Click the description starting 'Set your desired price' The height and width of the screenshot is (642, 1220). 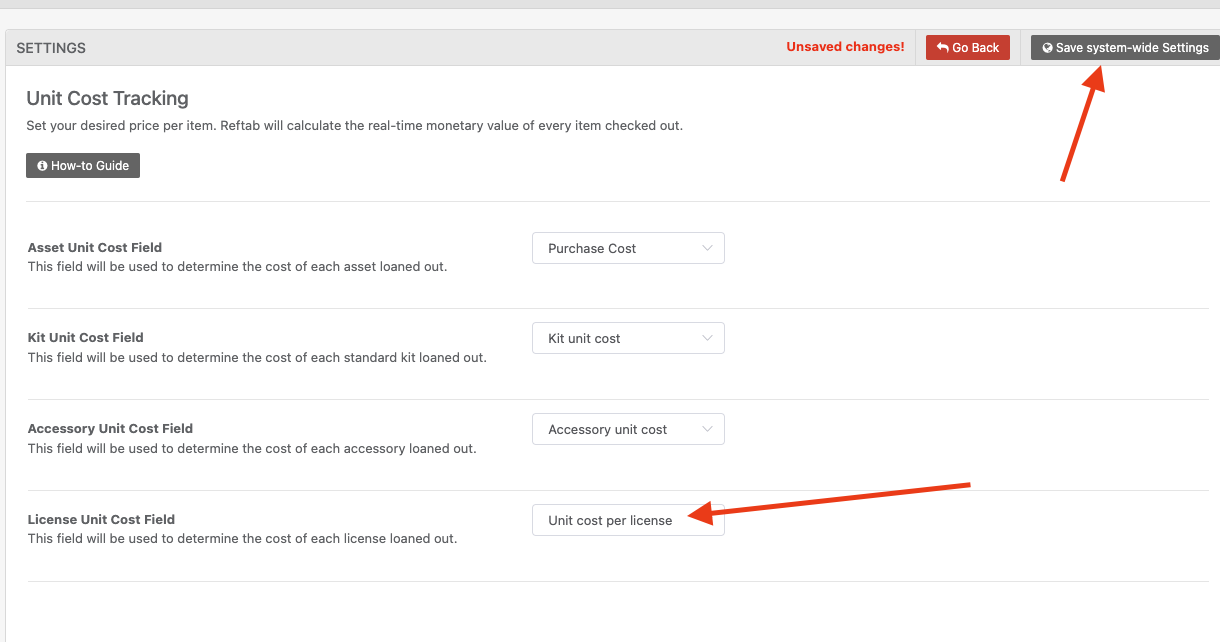click(x=354, y=126)
